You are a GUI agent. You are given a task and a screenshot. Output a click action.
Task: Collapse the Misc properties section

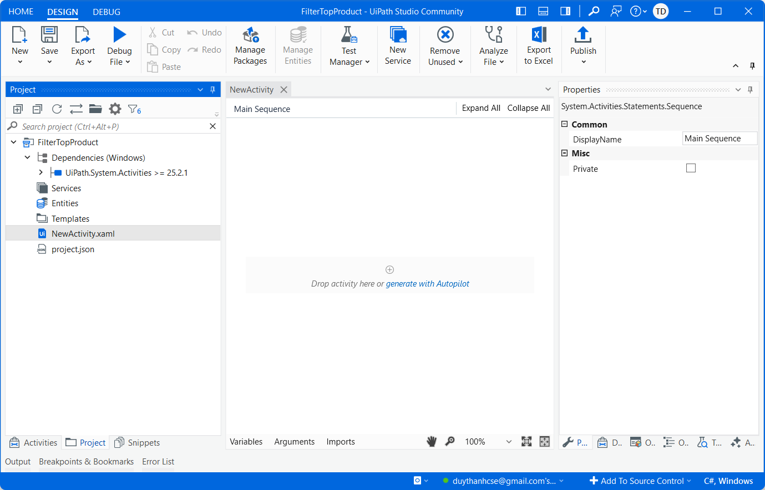tap(564, 153)
